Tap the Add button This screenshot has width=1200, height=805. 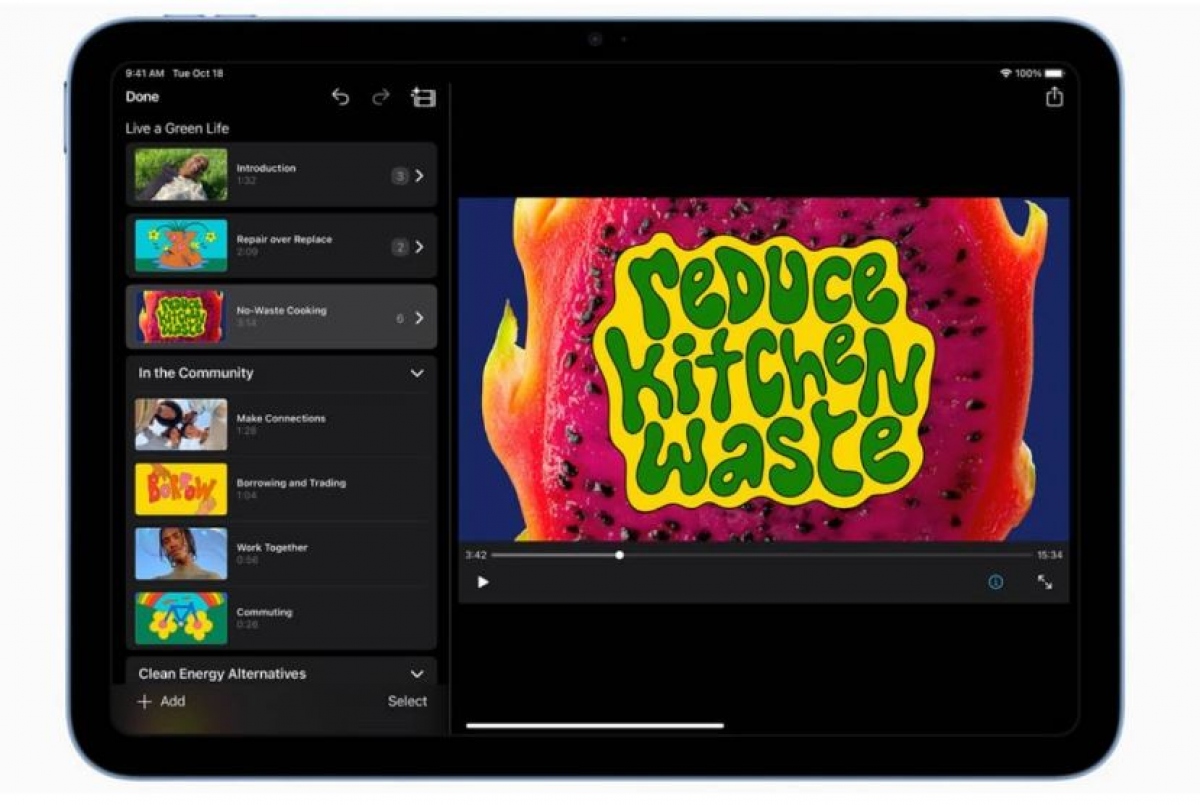[161, 701]
